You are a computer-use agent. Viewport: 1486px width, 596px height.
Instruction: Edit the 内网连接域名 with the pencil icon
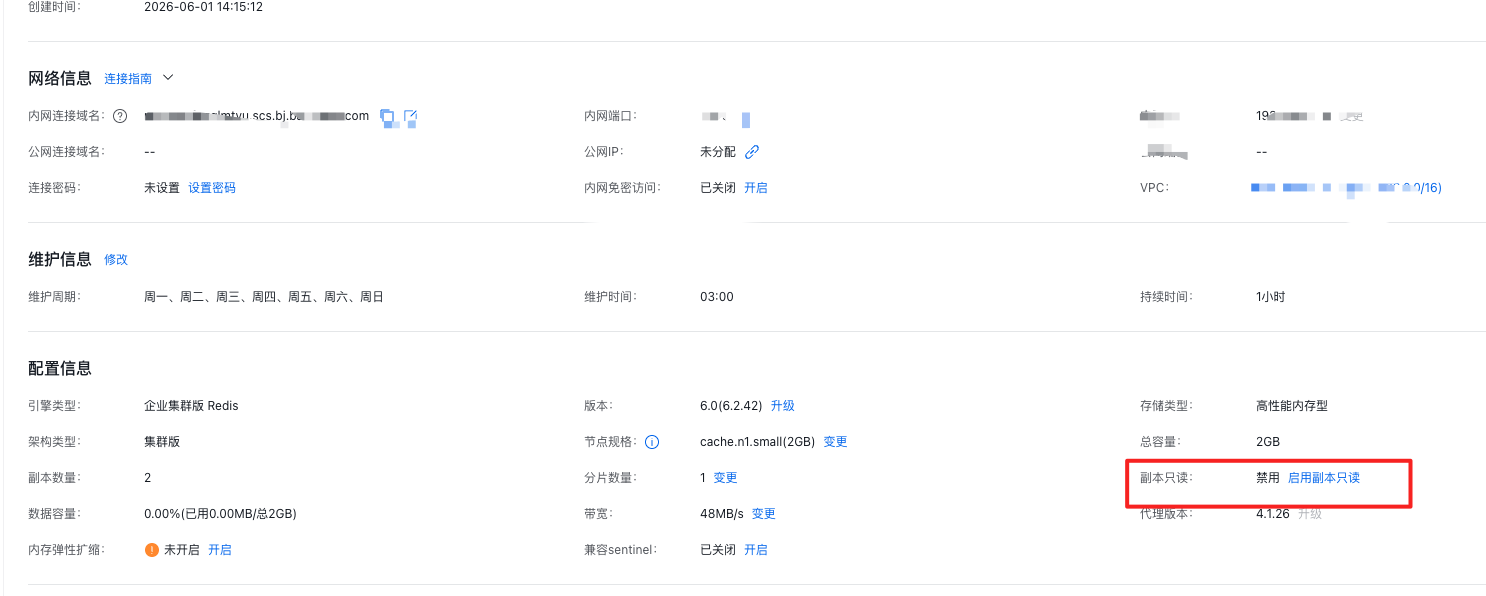[410, 116]
